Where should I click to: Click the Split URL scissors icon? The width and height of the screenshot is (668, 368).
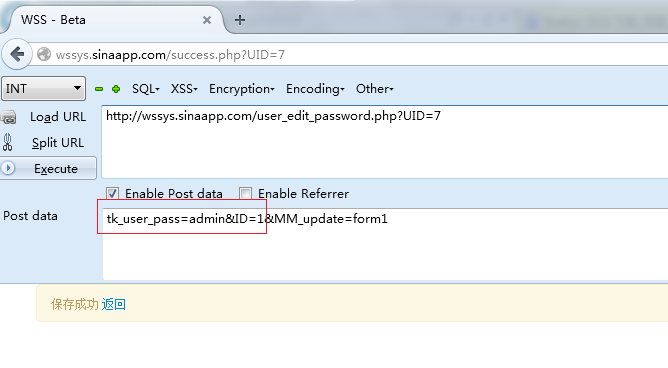pyautogui.click(x=8, y=143)
